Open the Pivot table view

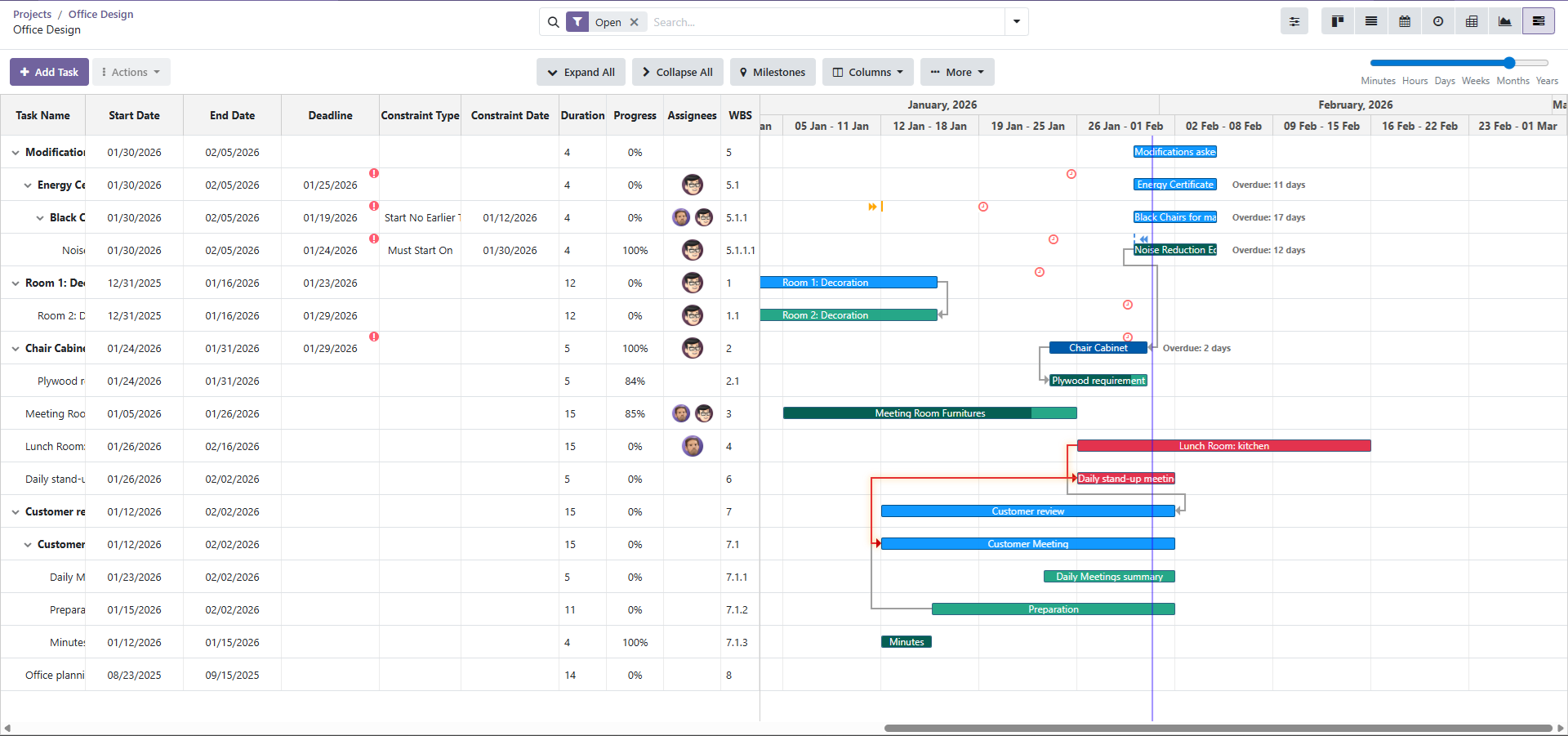[x=1472, y=21]
